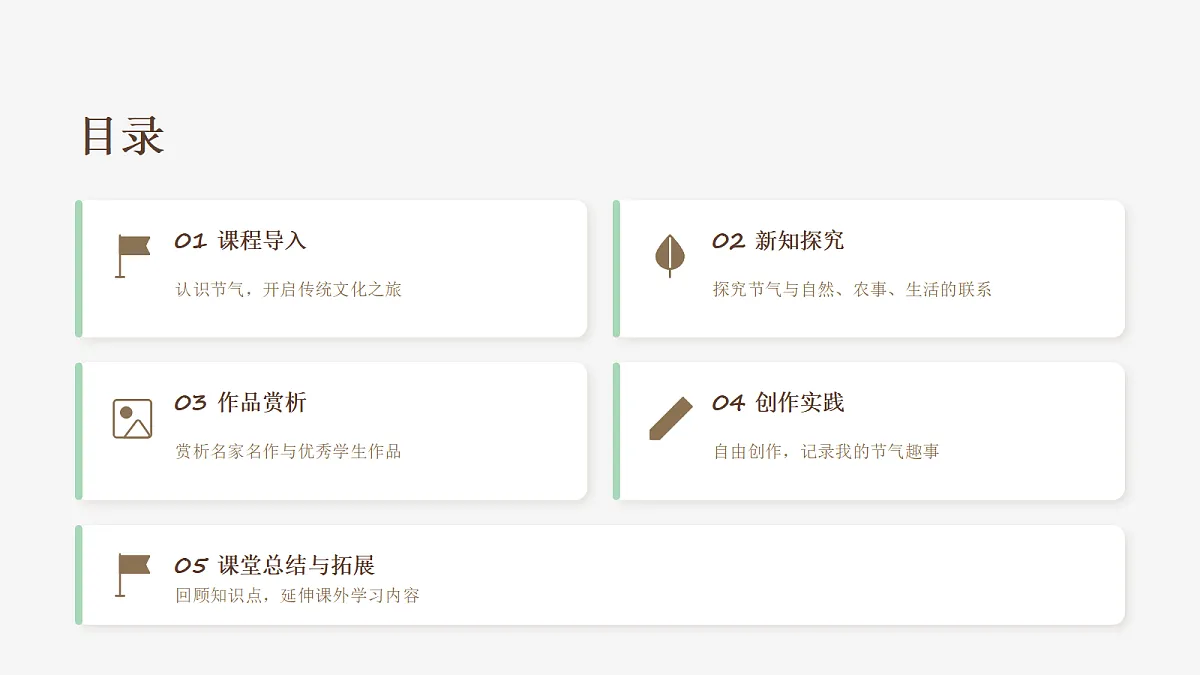Click the green accent bar of 课堂总结与拓展 card

(79, 575)
